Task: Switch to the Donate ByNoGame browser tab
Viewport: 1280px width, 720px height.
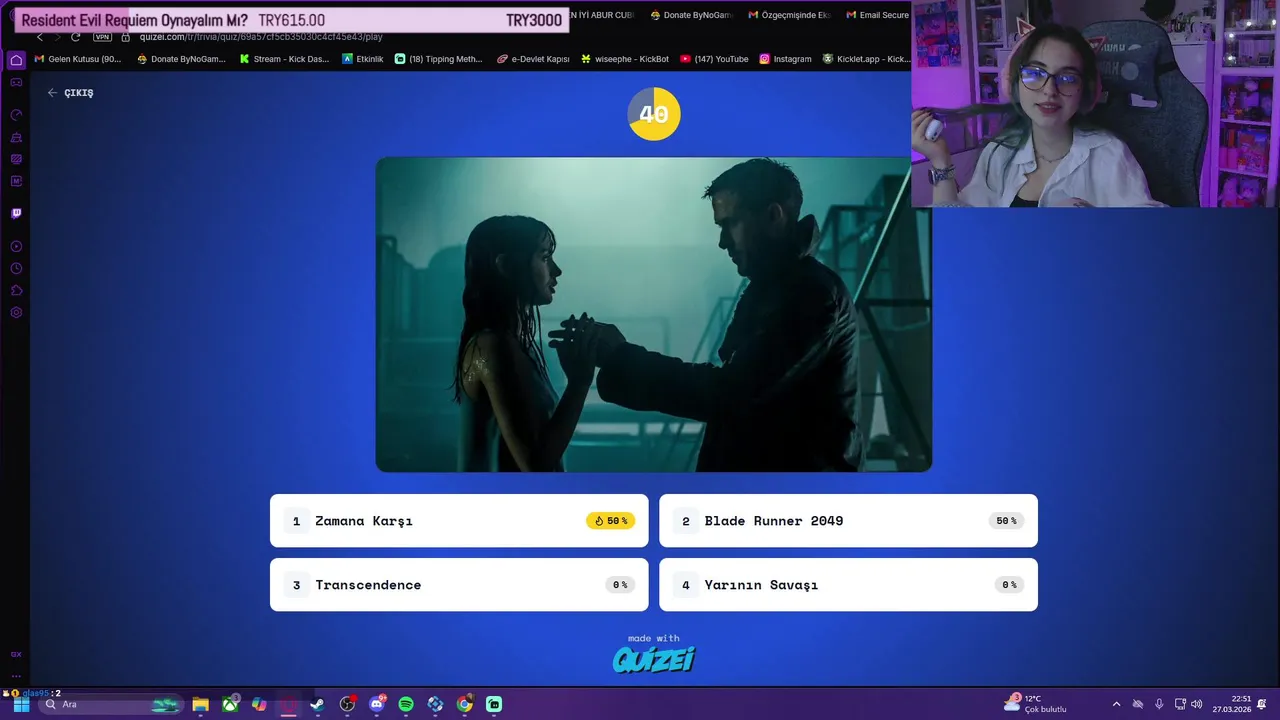Action: pyautogui.click(x=691, y=15)
